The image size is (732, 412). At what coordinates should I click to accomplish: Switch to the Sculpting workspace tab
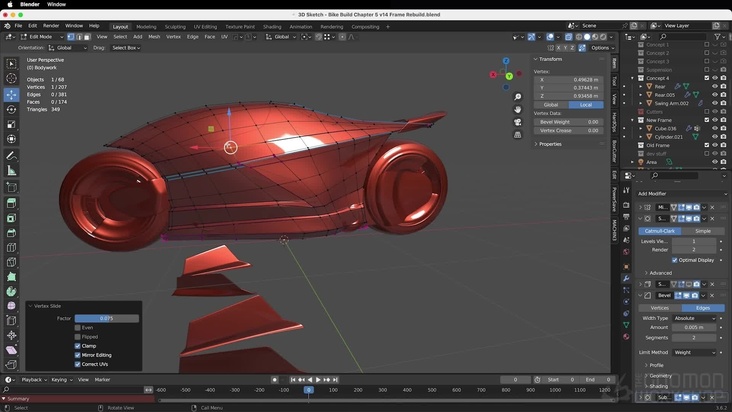coord(175,27)
